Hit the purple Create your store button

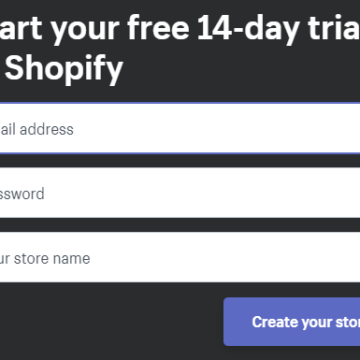coord(292,322)
